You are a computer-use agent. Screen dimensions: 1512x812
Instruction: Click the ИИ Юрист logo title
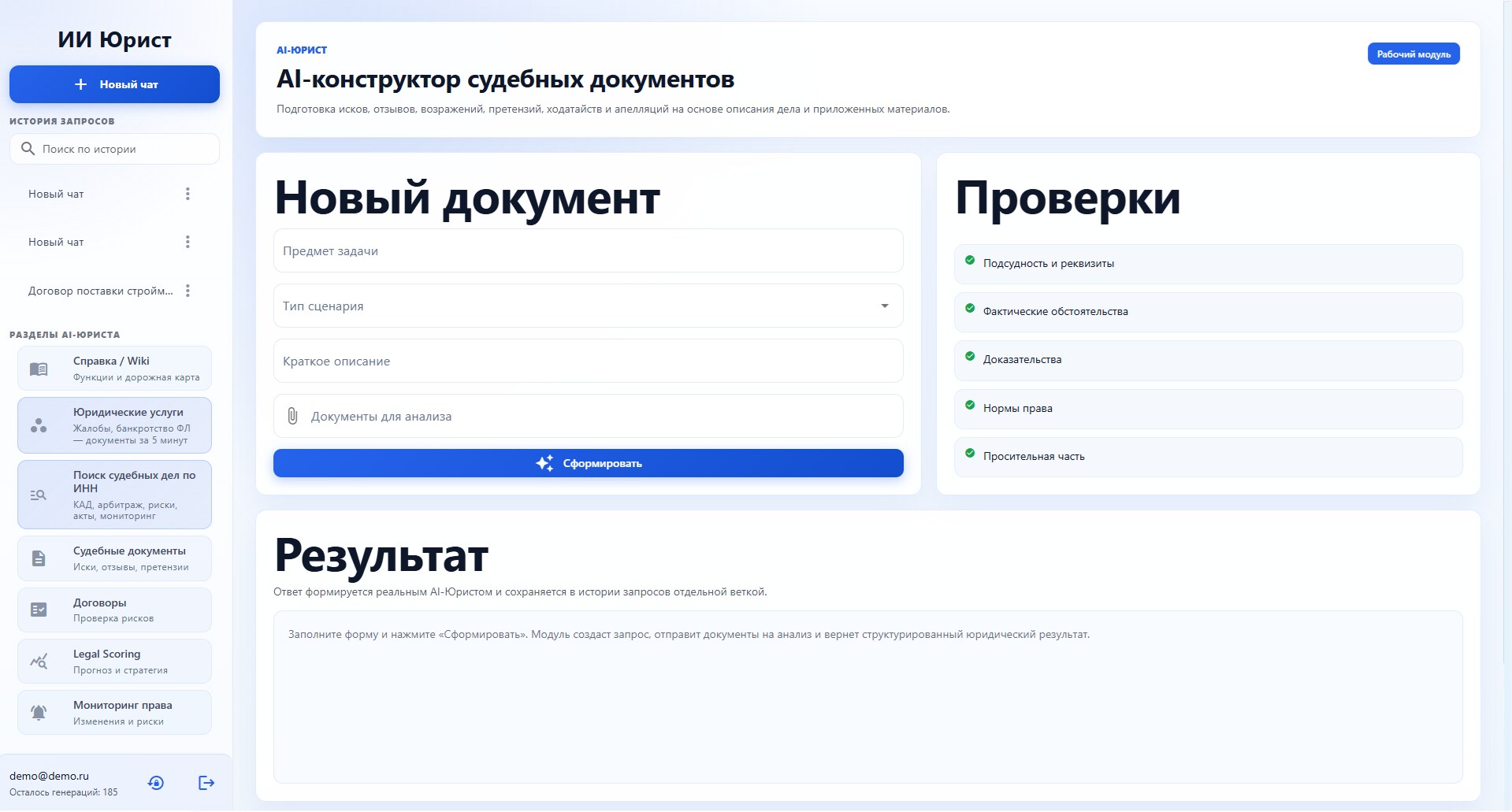[x=114, y=39]
